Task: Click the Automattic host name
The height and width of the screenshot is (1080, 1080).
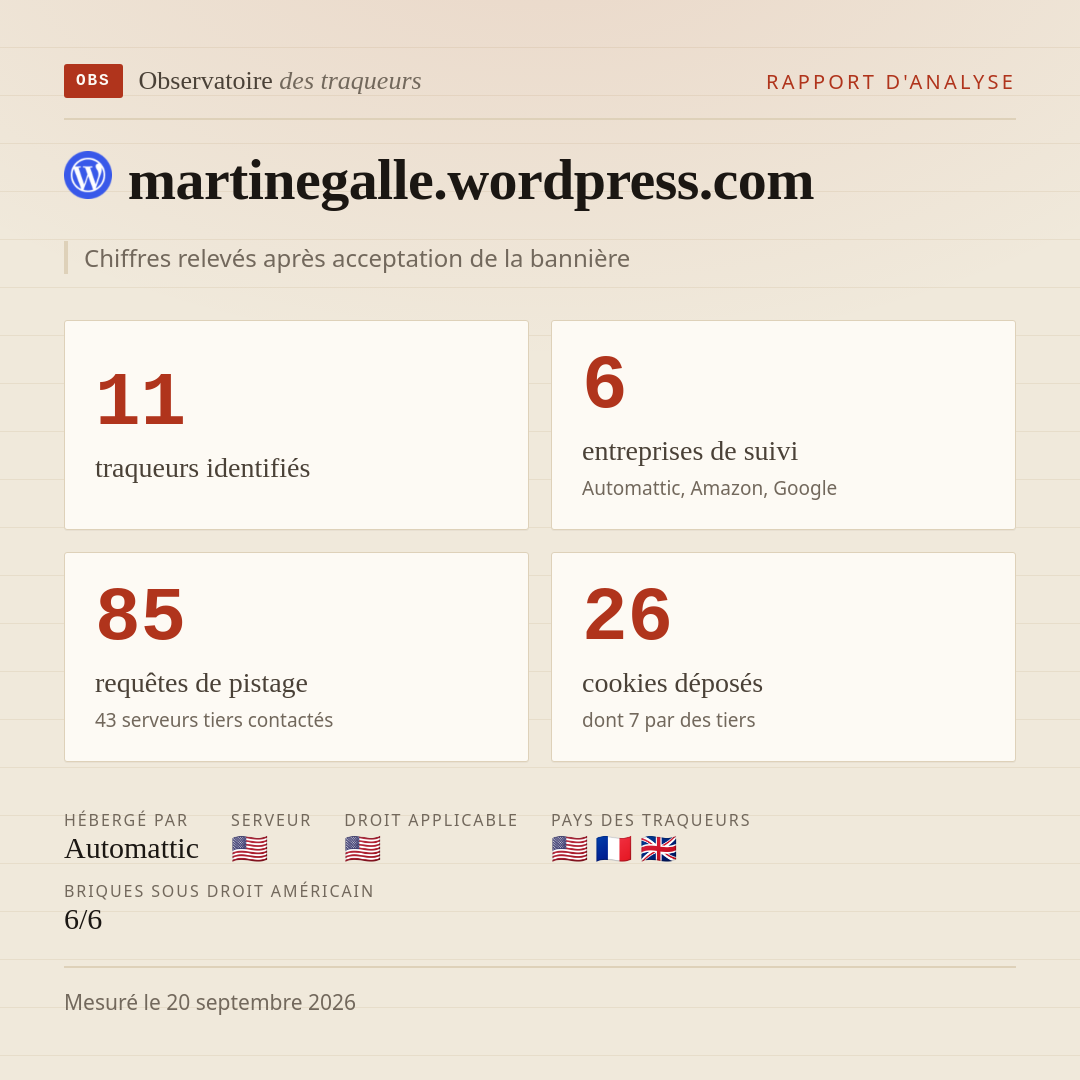Action: pyautogui.click(x=132, y=849)
